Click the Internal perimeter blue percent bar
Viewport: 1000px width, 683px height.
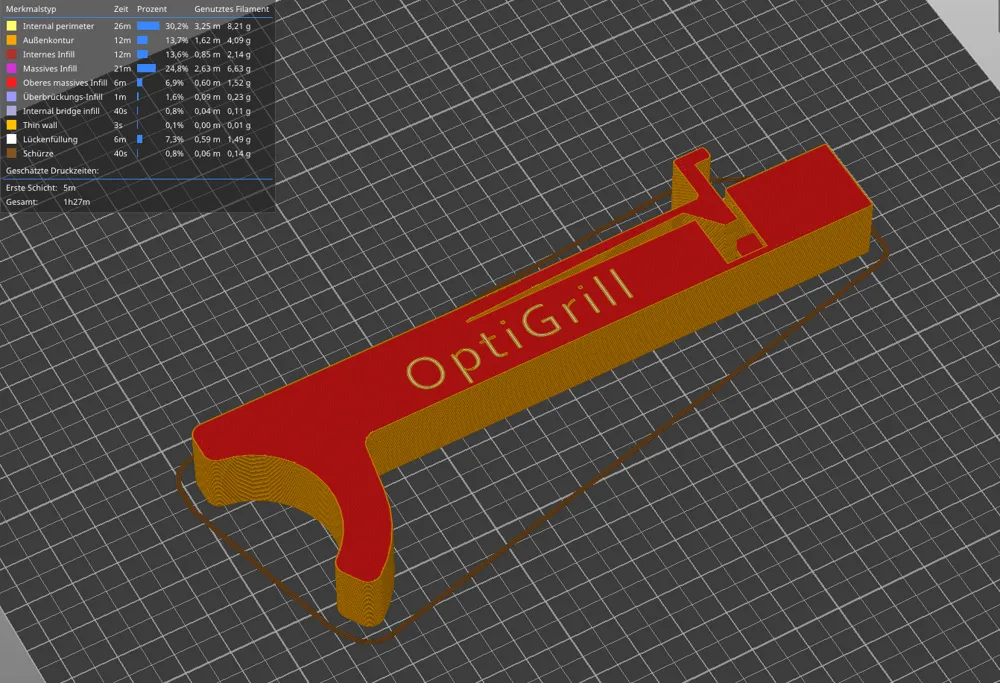coord(149,26)
